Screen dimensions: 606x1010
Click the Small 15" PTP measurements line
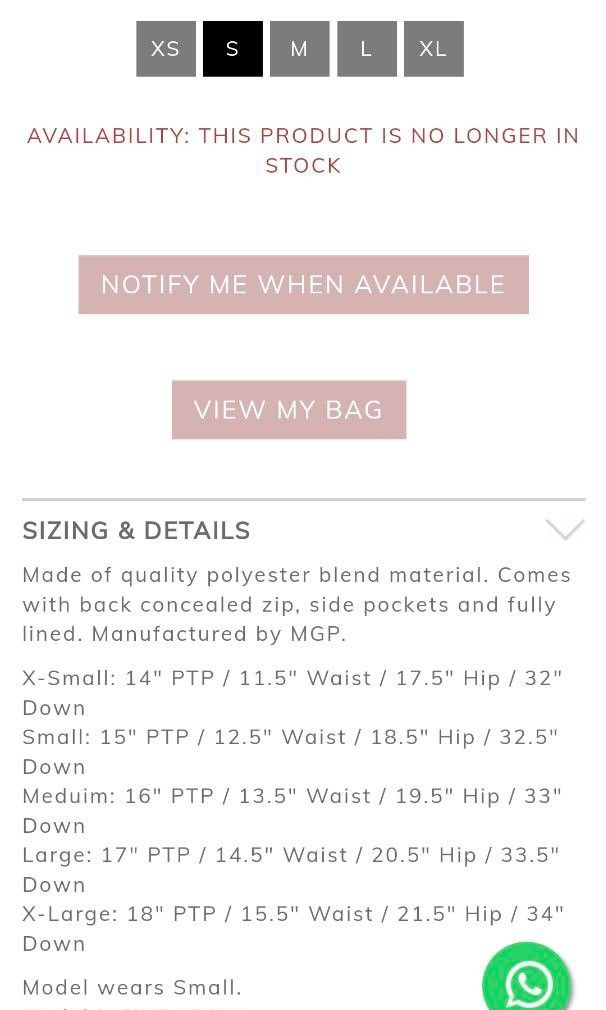coord(290,738)
